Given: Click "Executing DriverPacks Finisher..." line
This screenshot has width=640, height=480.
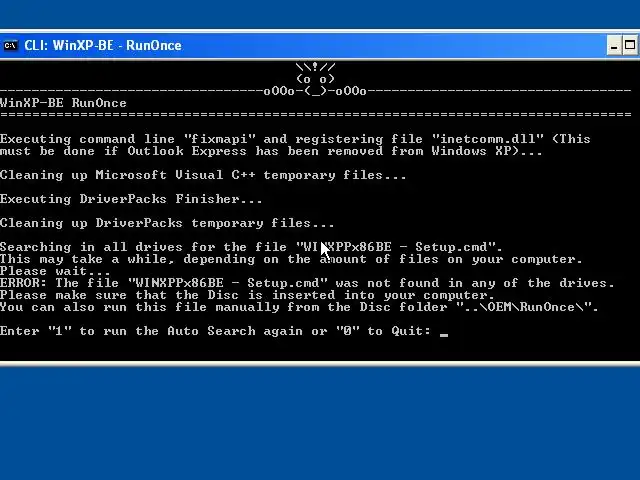Looking at the screenshot, I should click(131, 199).
